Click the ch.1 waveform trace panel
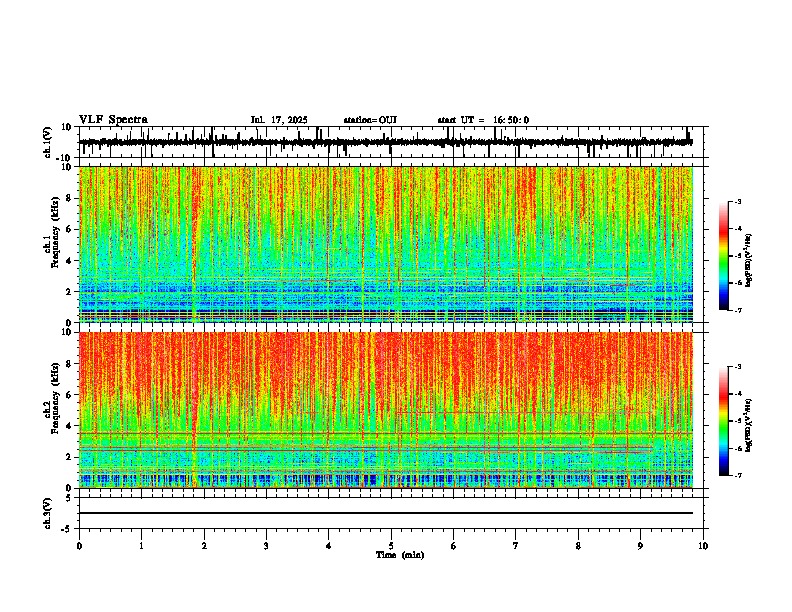The height and width of the screenshot is (612, 792). coord(391,142)
